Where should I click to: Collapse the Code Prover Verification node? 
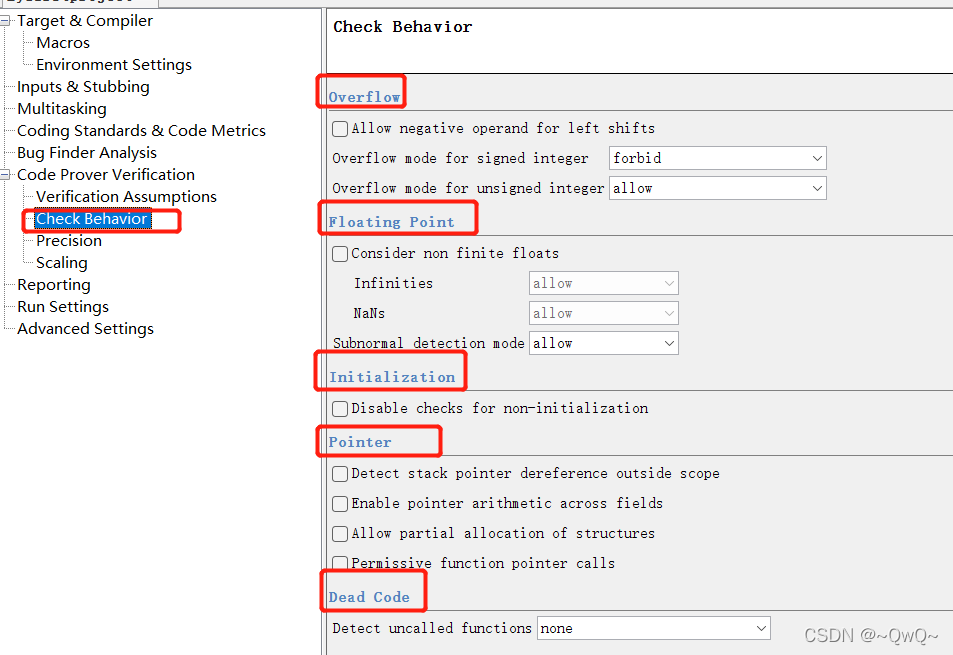(4, 174)
